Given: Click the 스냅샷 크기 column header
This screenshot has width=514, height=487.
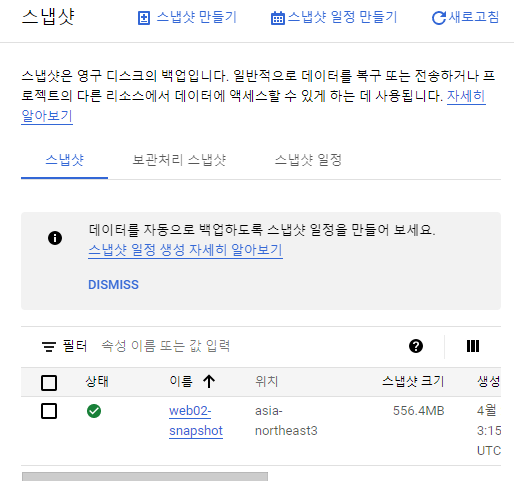Looking at the screenshot, I should (413, 381).
